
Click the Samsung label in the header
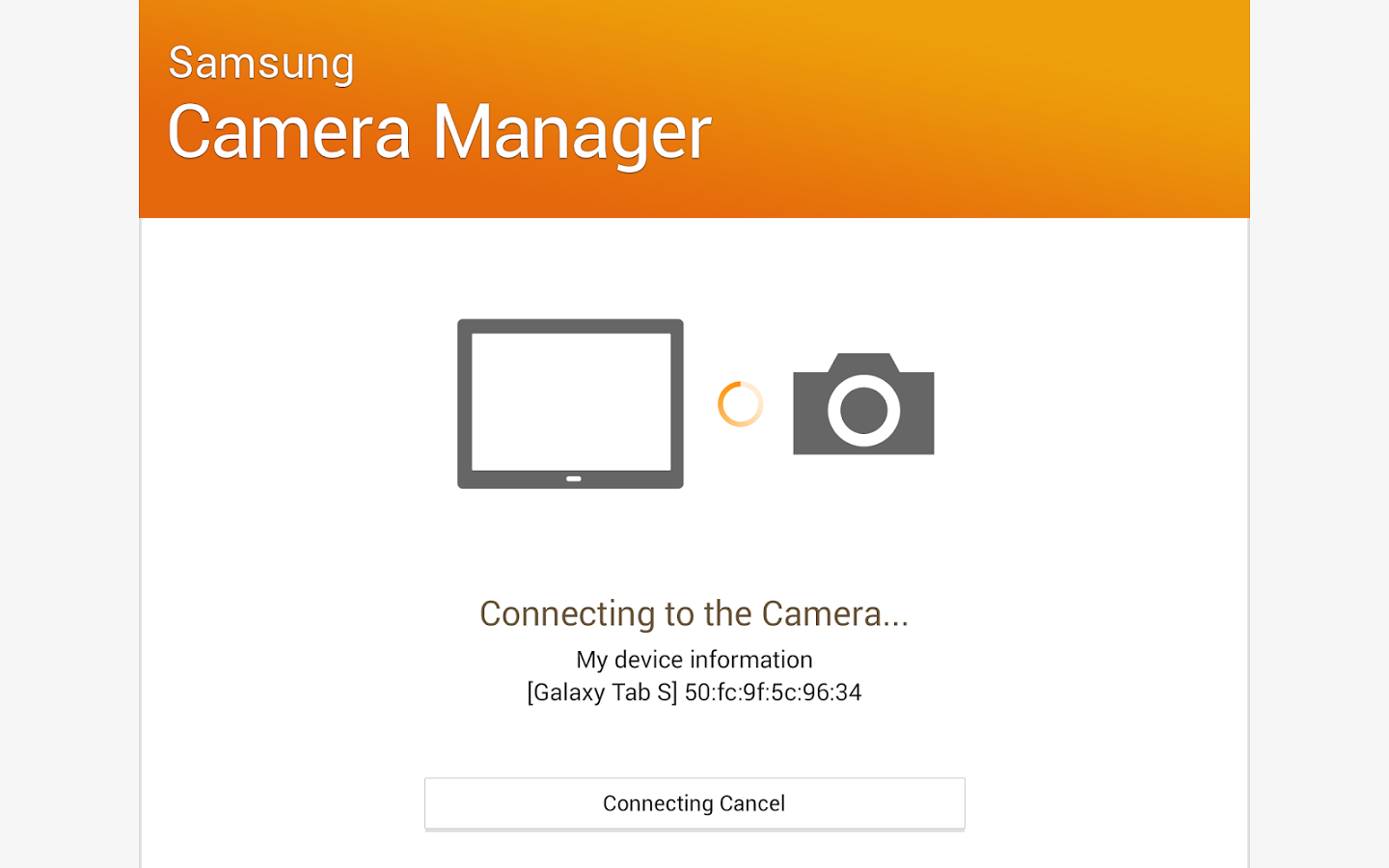(x=261, y=64)
